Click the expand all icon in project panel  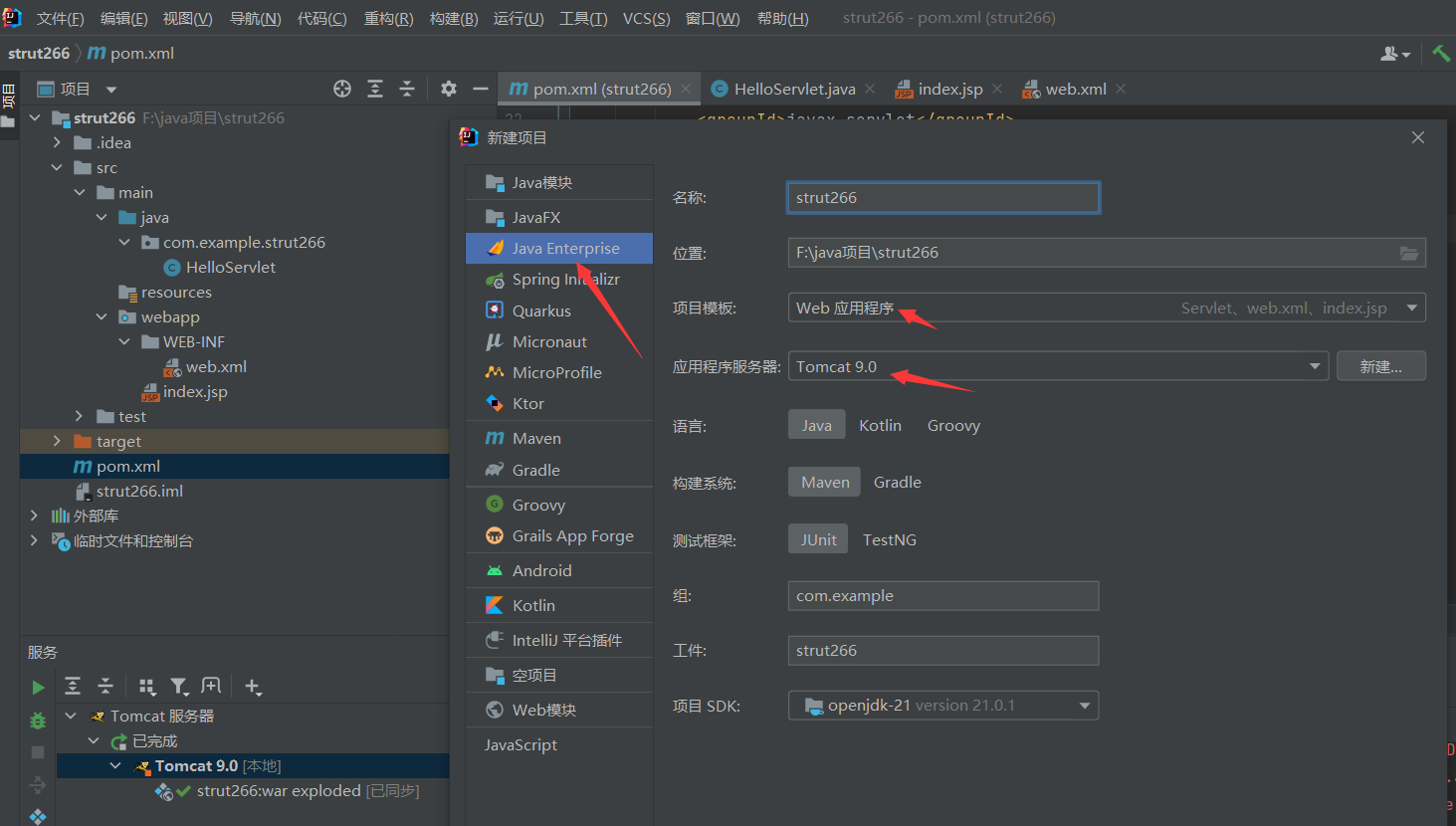[x=375, y=89]
